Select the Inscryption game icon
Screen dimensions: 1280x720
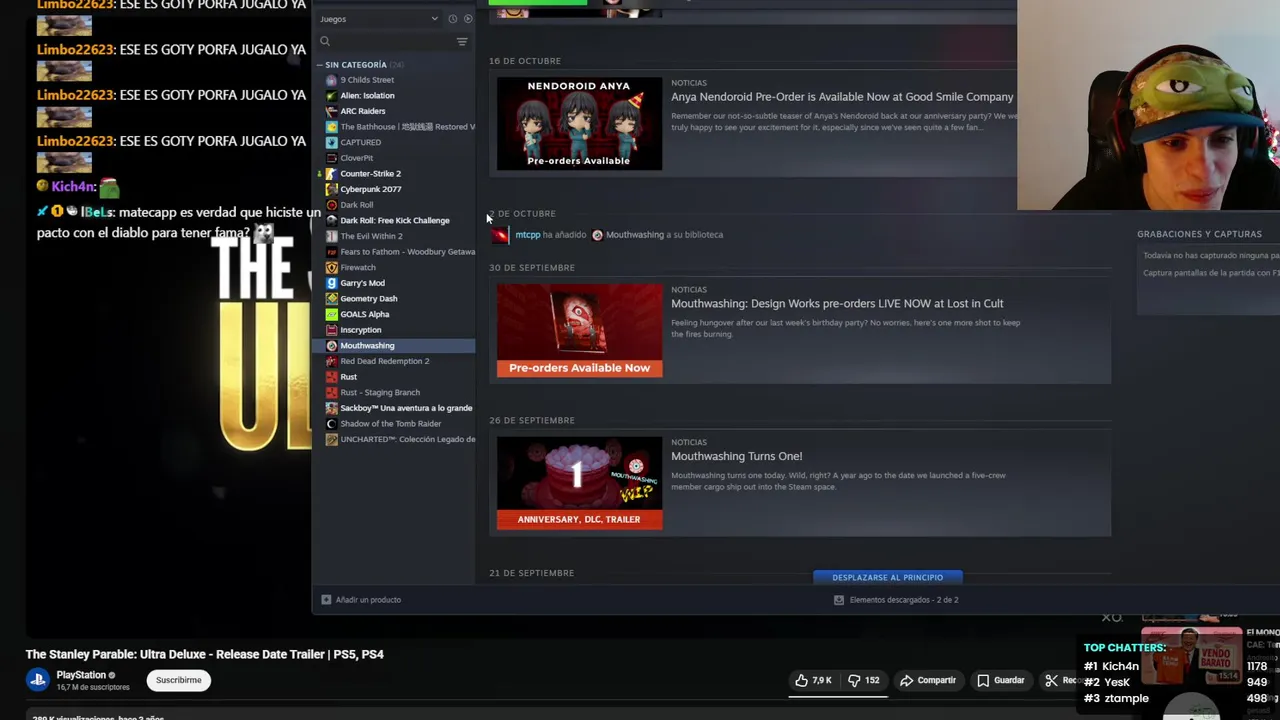click(x=332, y=330)
